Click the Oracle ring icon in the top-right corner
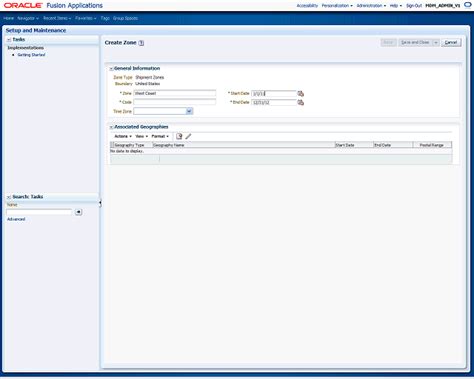Screen dimensions: 474x379 pyautogui.click(x=468, y=5)
